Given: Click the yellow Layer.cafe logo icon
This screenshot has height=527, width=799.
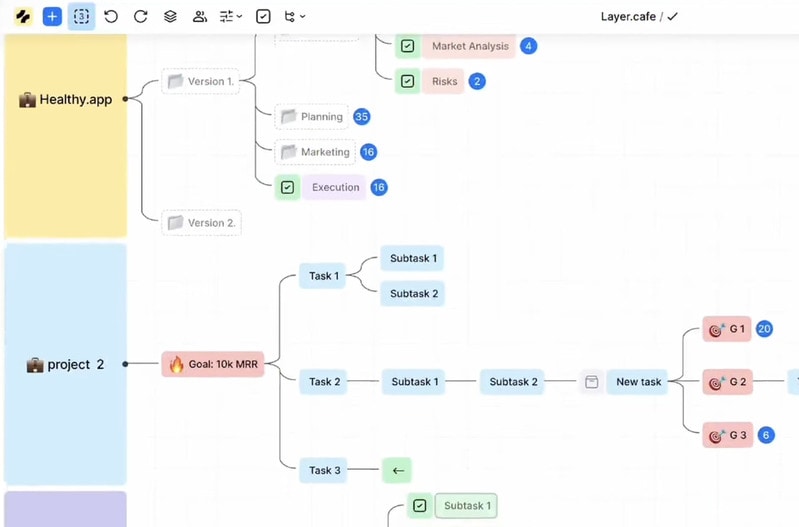Looking at the screenshot, I should (23, 16).
